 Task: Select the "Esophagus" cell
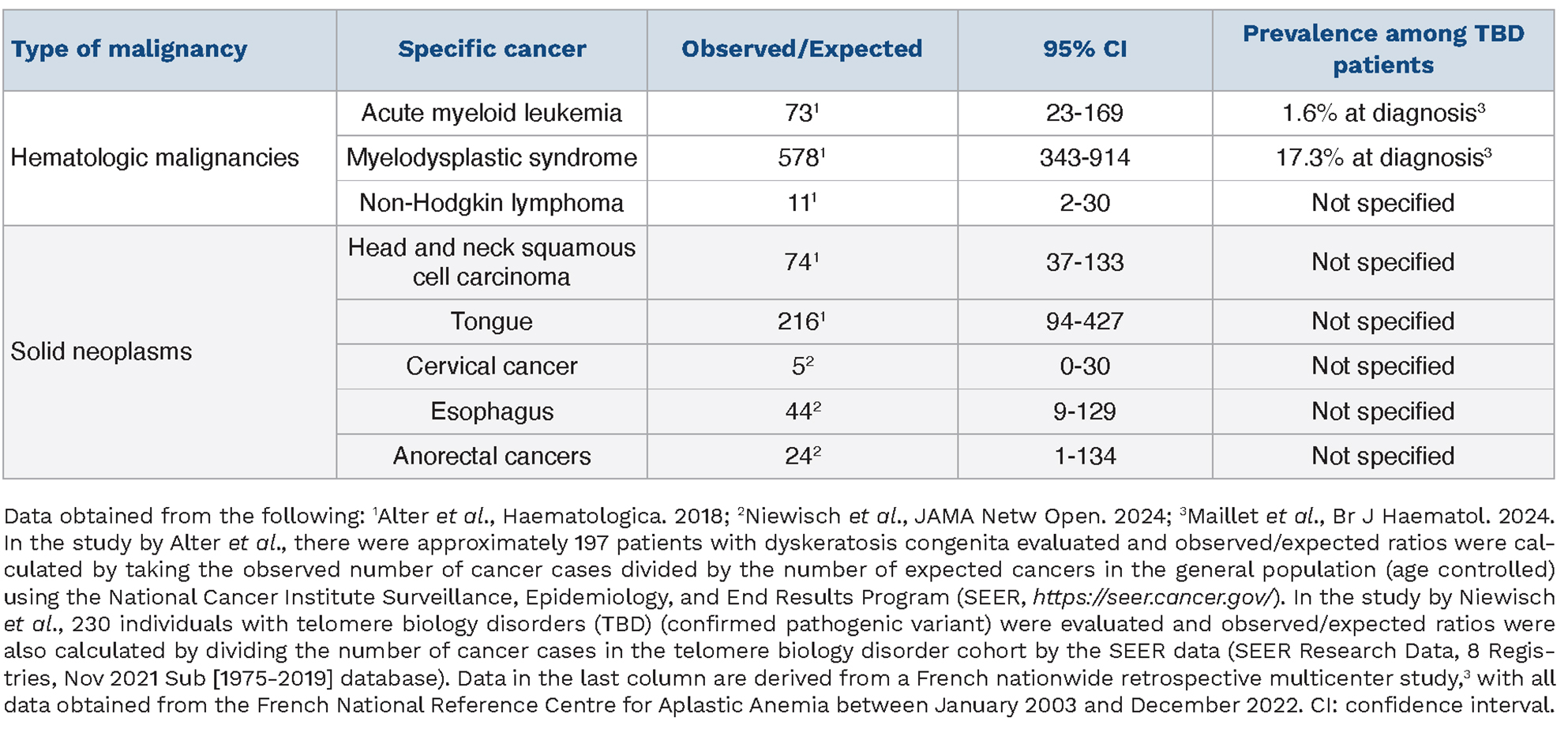point(491,411)
